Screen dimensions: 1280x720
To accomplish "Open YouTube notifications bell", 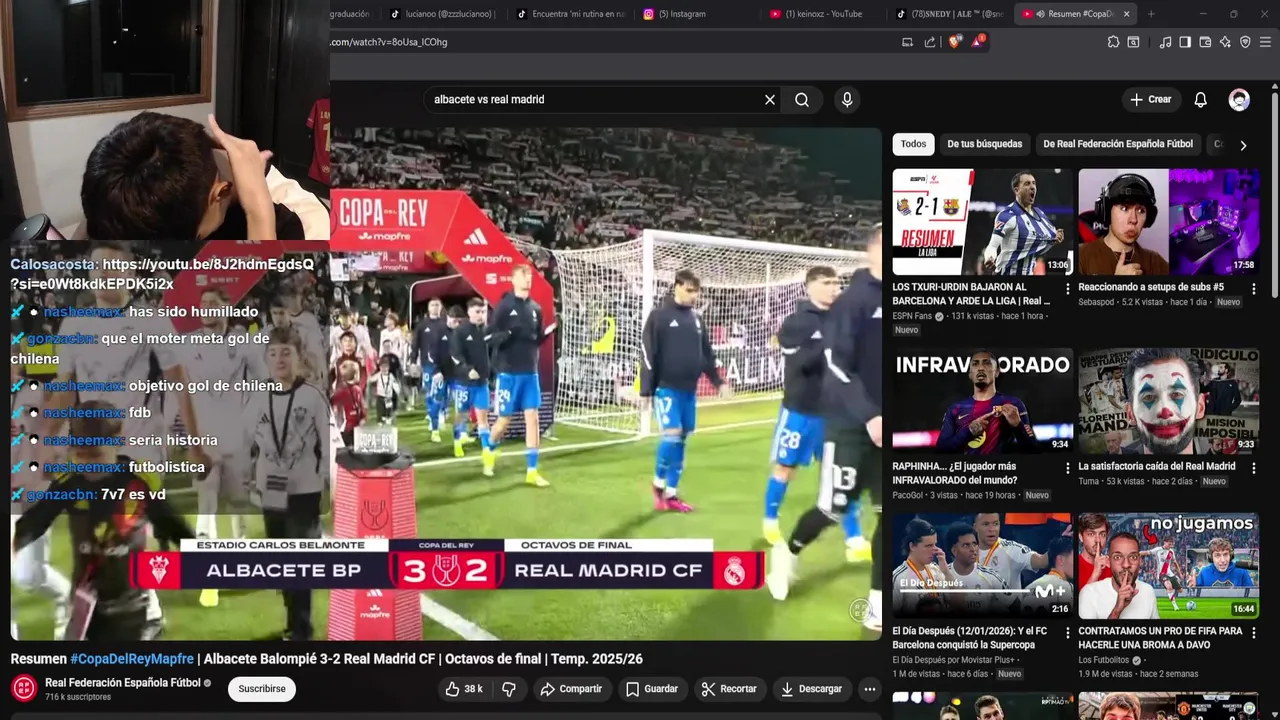I will tap(1200, 100).
